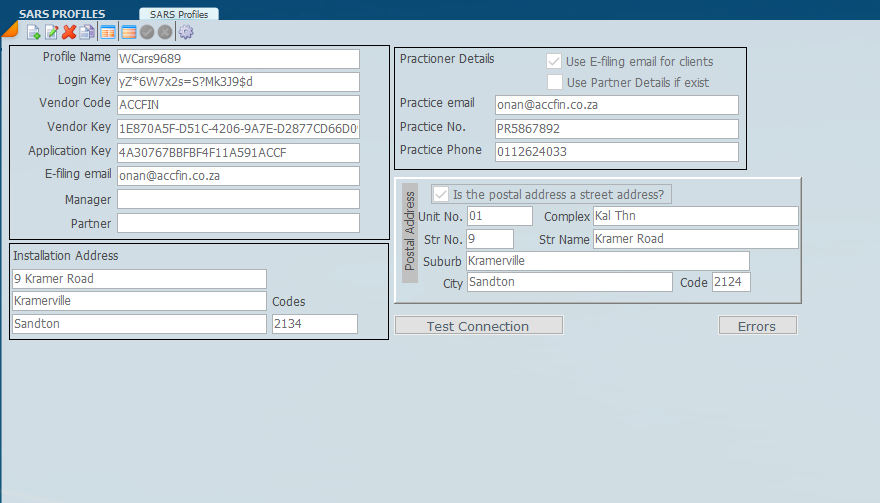This screenshot has width=880, height=503.
Task: Enable Use Partner Details if exist
Action: coord(555,82)
